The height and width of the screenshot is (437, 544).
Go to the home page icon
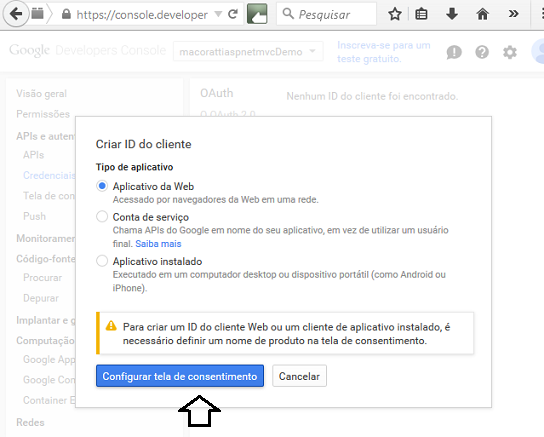483,14
